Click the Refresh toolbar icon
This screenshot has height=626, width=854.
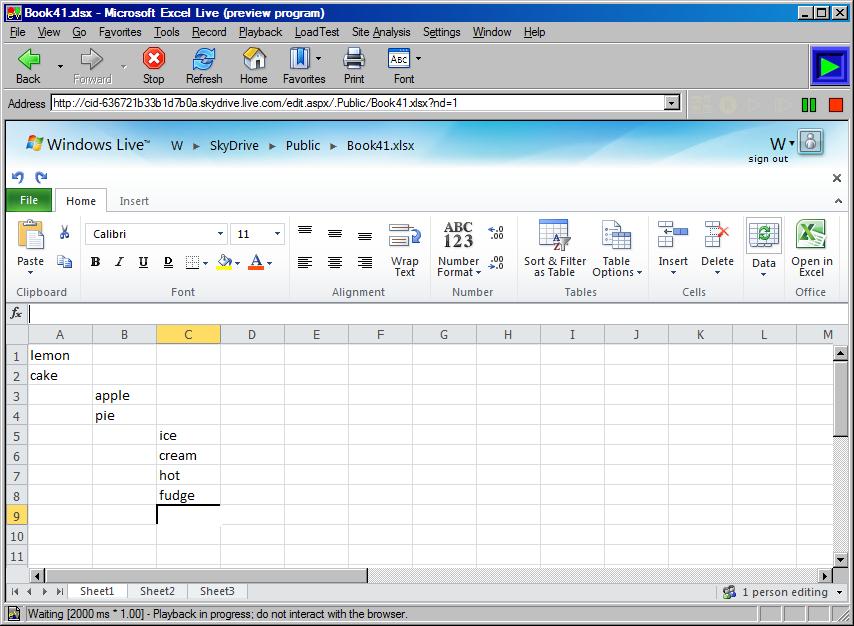click(x=204, y=63)
